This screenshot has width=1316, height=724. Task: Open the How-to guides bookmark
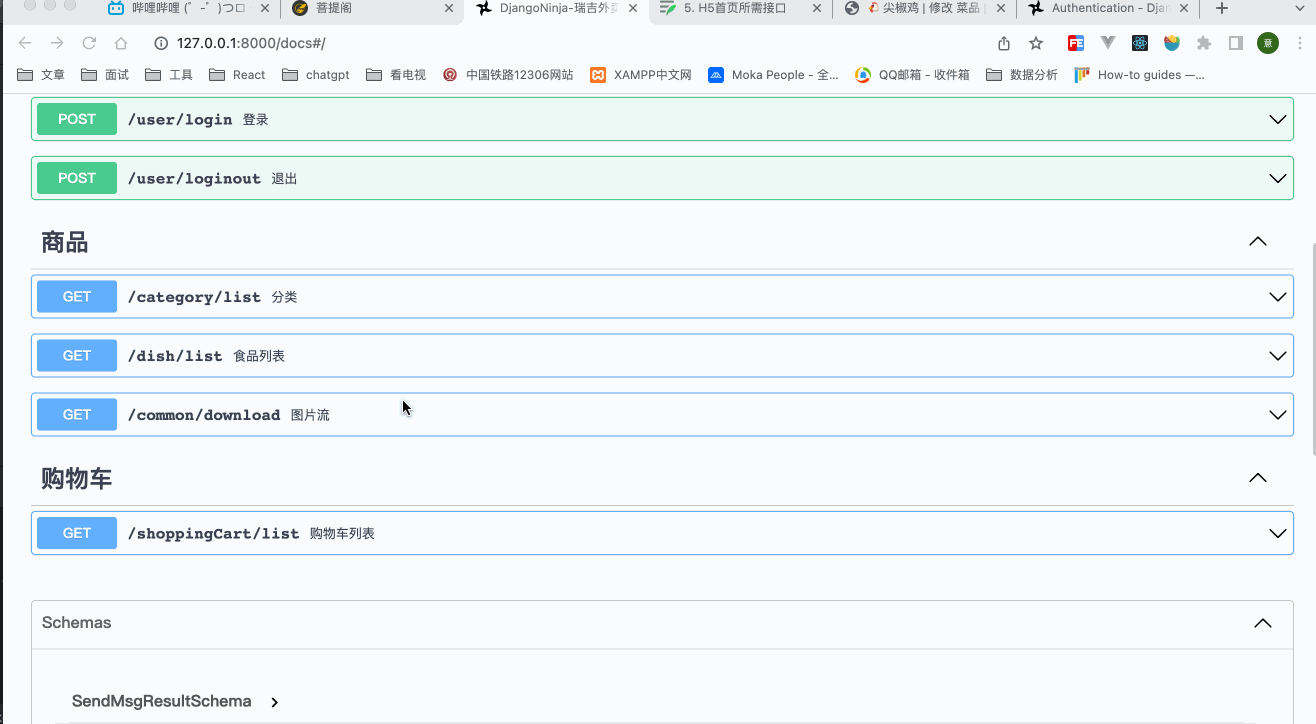click(1140, 75)
